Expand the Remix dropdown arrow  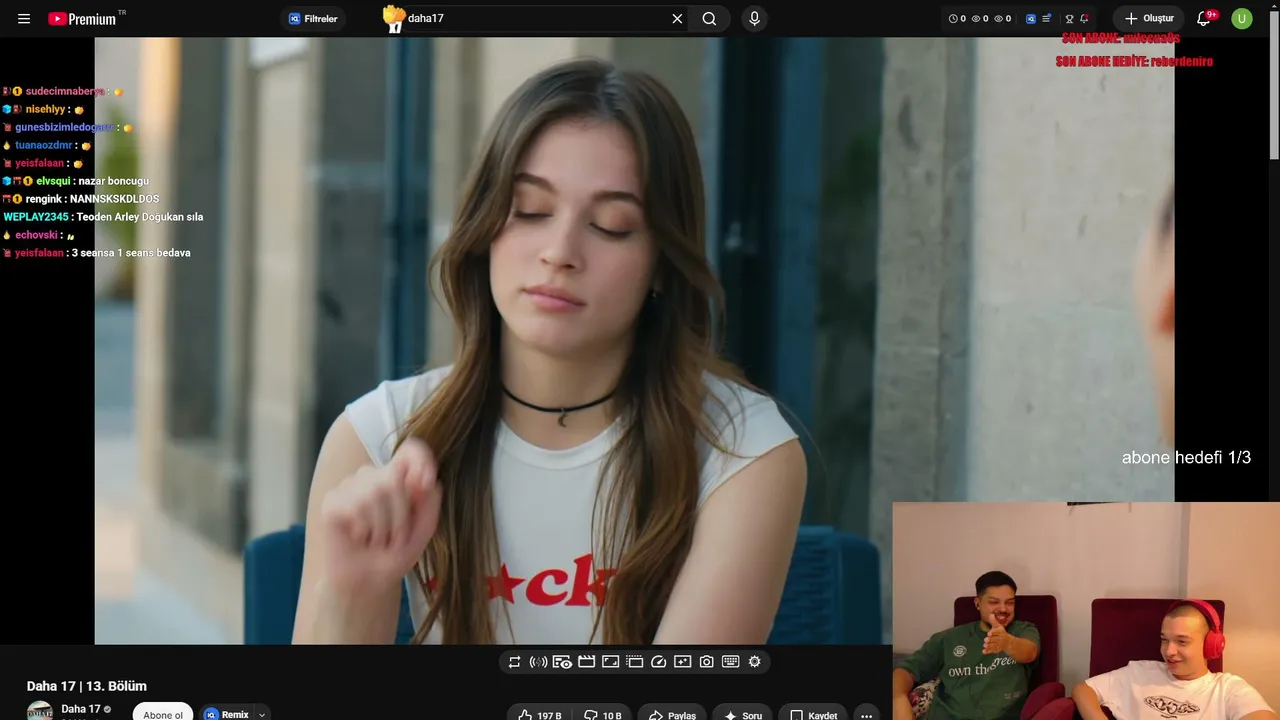(x=262, y=714)
